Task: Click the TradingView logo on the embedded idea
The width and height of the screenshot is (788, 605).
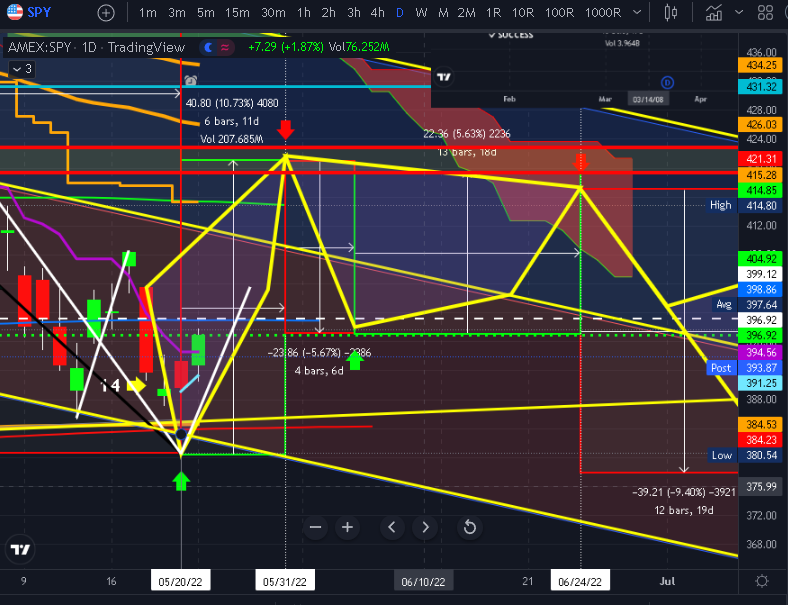Action: pos(444,77)
